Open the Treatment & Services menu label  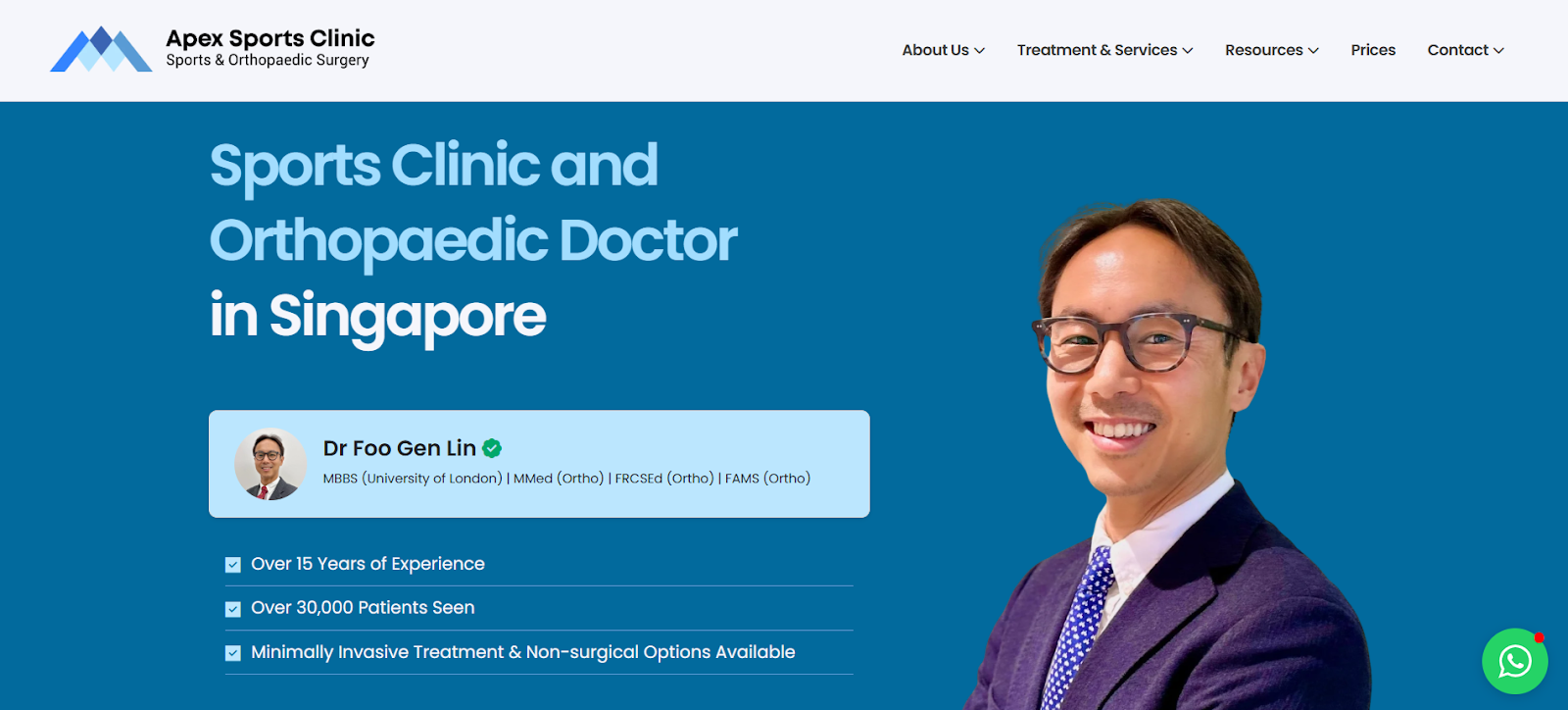(1097, 50)
